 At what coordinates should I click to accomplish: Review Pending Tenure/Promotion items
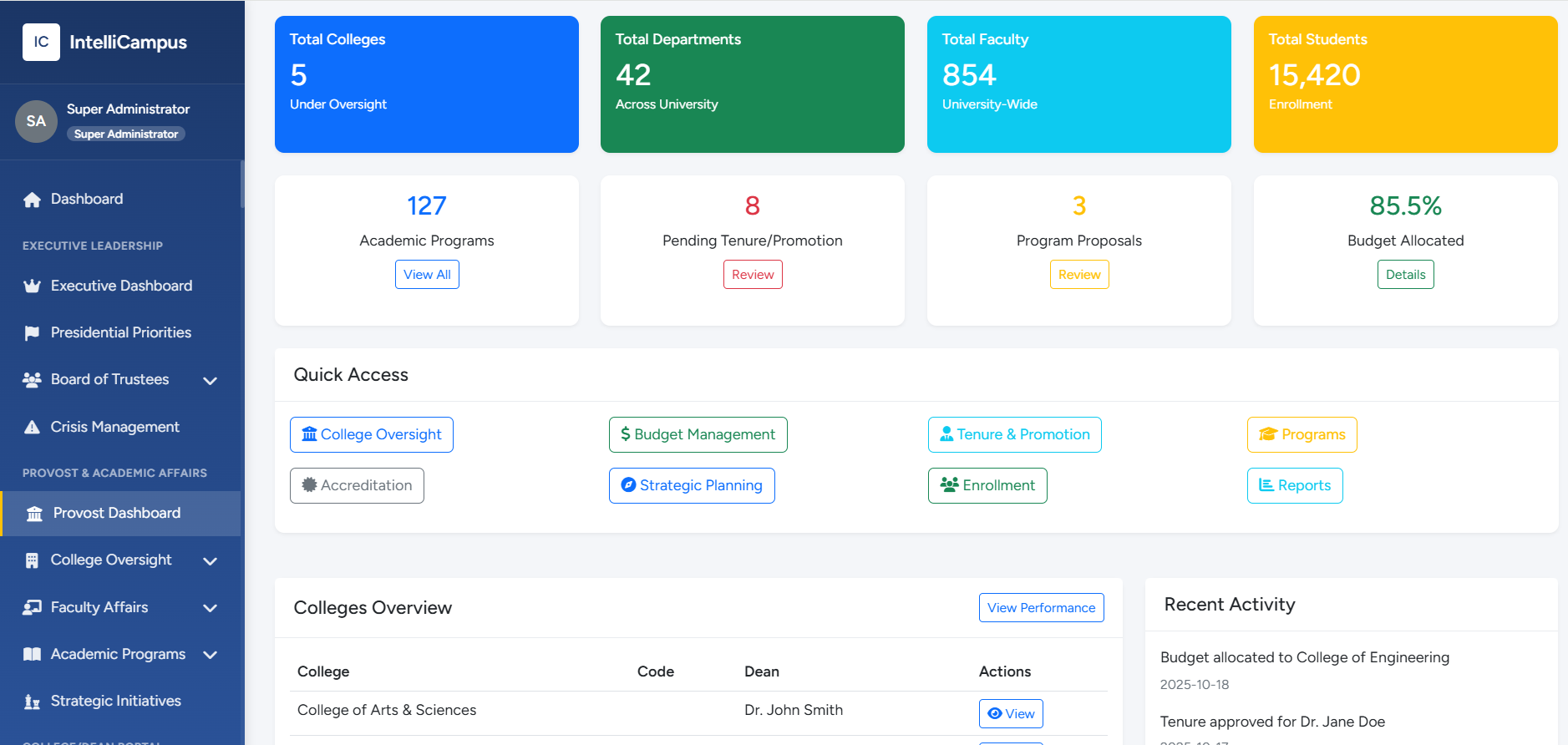pyautogui.click(x=753, y=275)
